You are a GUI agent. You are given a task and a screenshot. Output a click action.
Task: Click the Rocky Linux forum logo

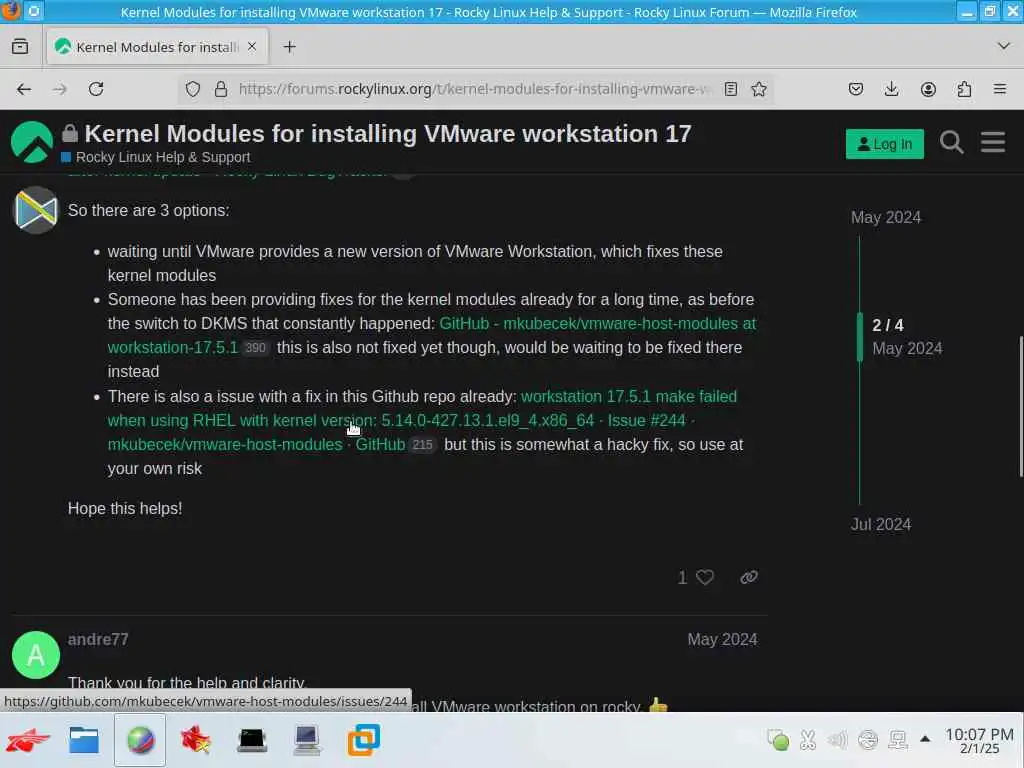pyautogui.click(x=32, y=142)
